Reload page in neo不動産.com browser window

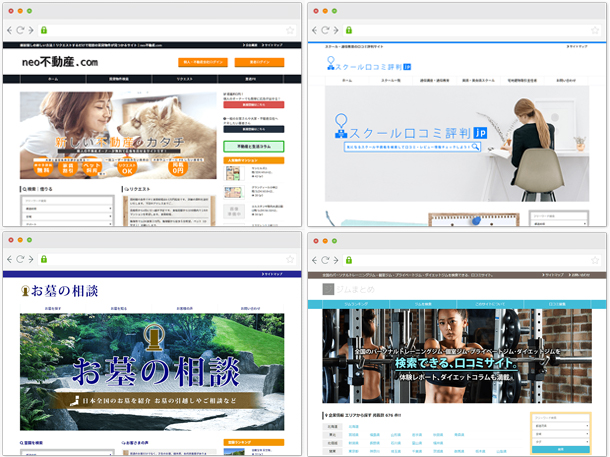(20, 30)
